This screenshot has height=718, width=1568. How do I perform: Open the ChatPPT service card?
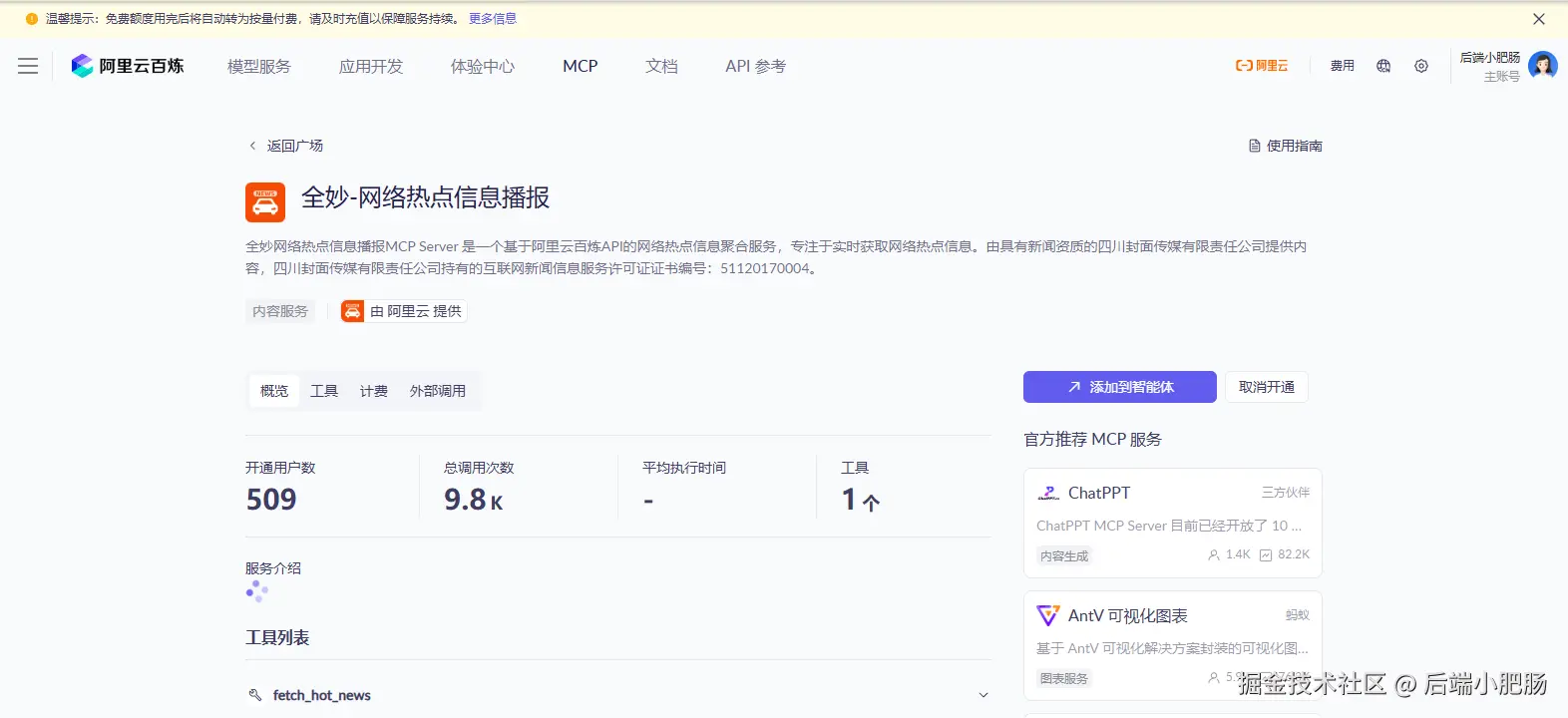[1173, 523]
